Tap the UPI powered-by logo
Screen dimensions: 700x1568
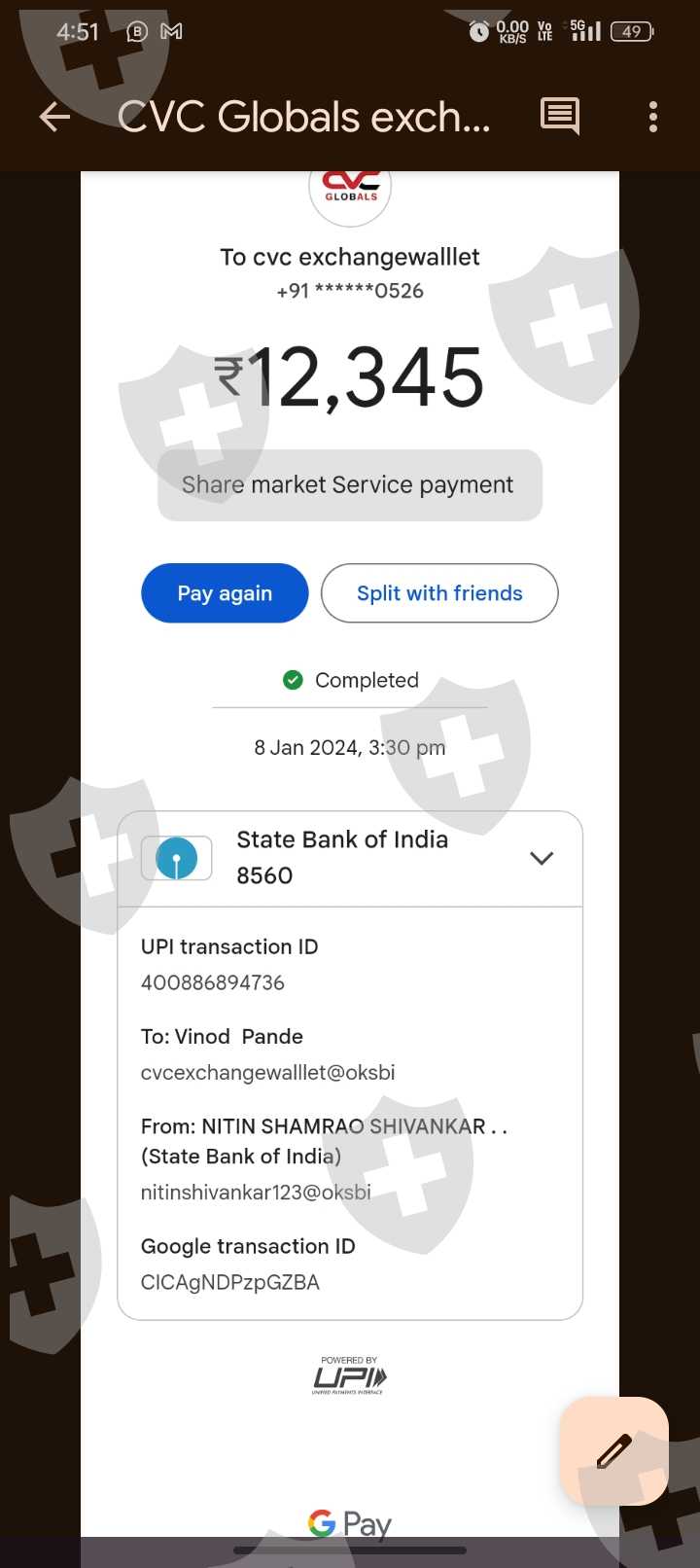(349, 1375)
